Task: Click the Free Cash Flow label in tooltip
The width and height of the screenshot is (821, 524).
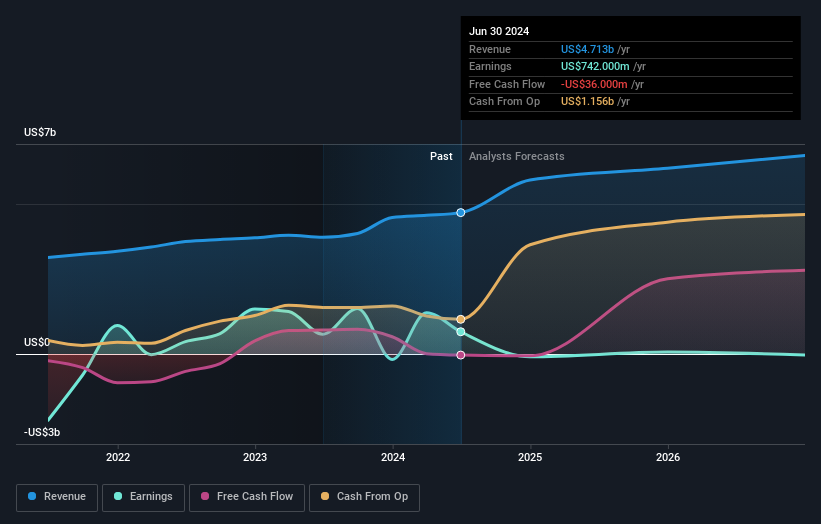Action: 507,84
